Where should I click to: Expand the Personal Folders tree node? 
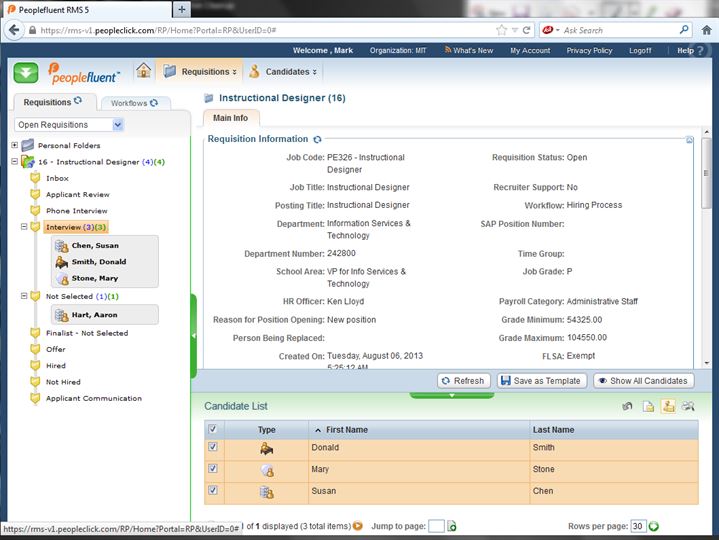(x=15, y=145)
